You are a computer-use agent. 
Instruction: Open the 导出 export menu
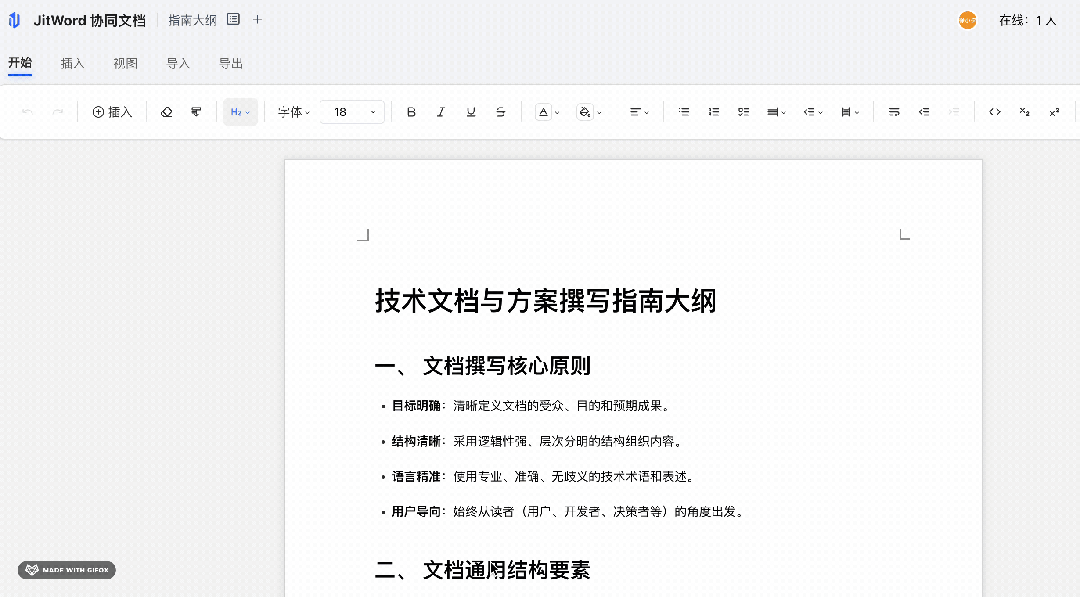[x=230, y=62]
